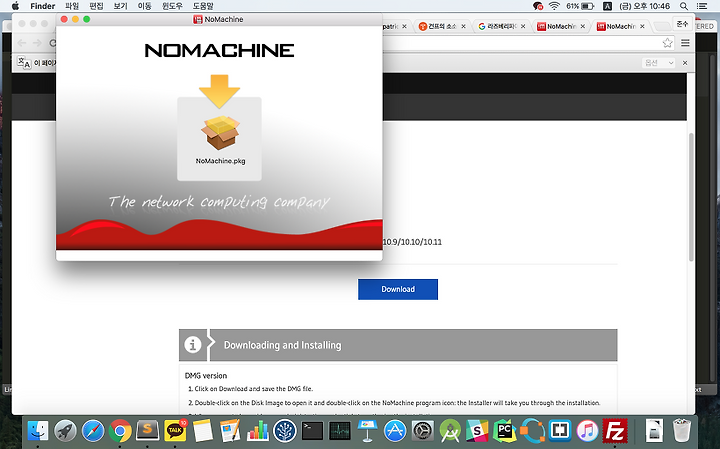Click the info icon beside Downloading and Installing

pos(193,344)
